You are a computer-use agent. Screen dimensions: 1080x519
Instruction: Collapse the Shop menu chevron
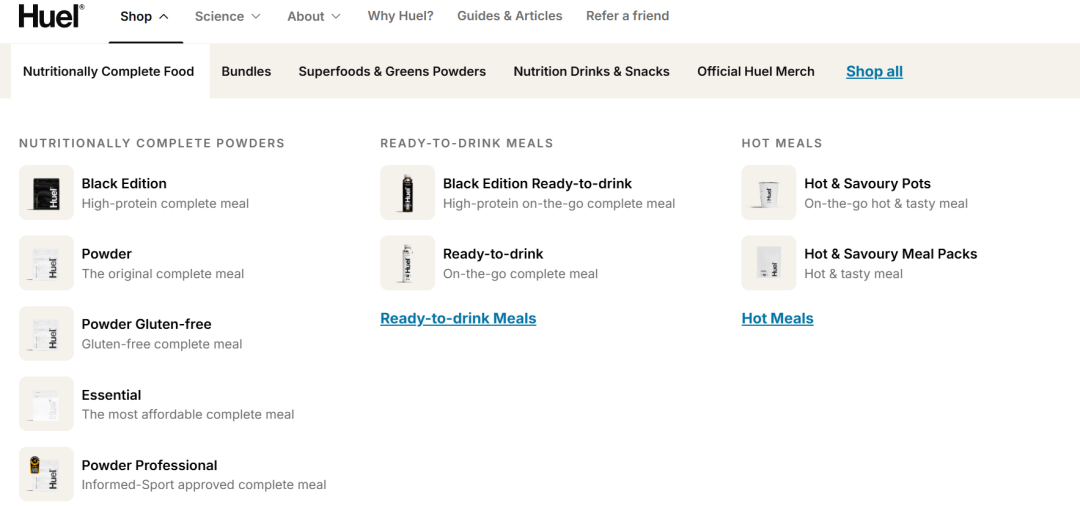click(x=164, y=17)
